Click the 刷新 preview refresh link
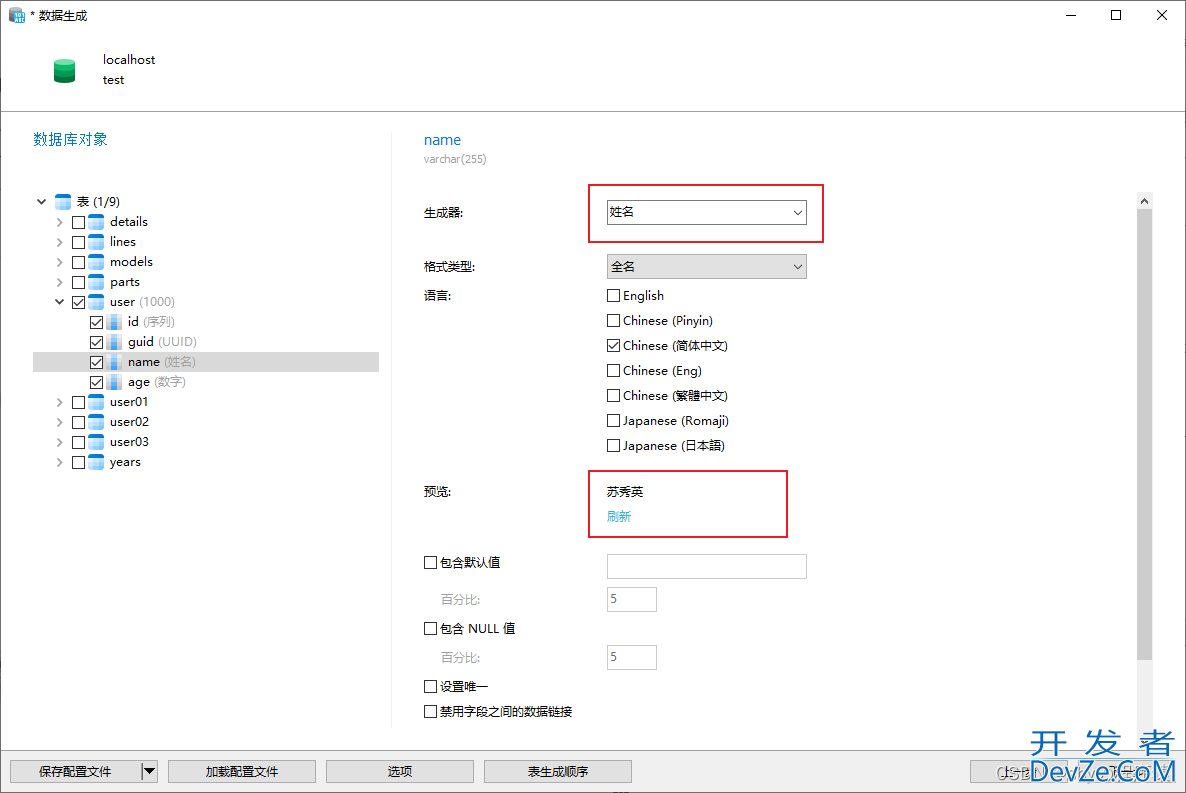Viewport: 1186px width, 793px height. pyautogui.click(x=619, y=517)
